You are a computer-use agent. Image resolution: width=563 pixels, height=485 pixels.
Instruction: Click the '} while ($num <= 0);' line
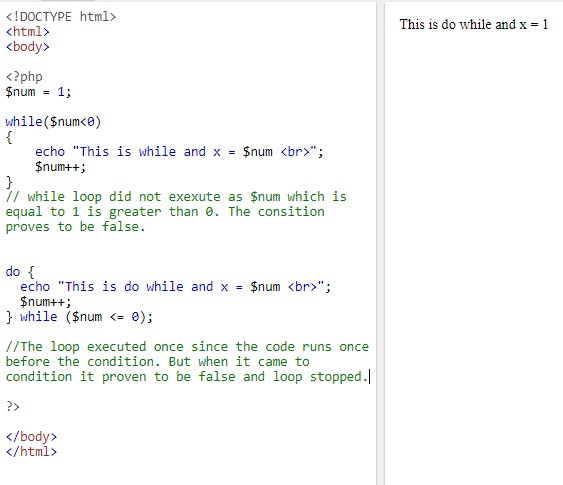point(79,317)
